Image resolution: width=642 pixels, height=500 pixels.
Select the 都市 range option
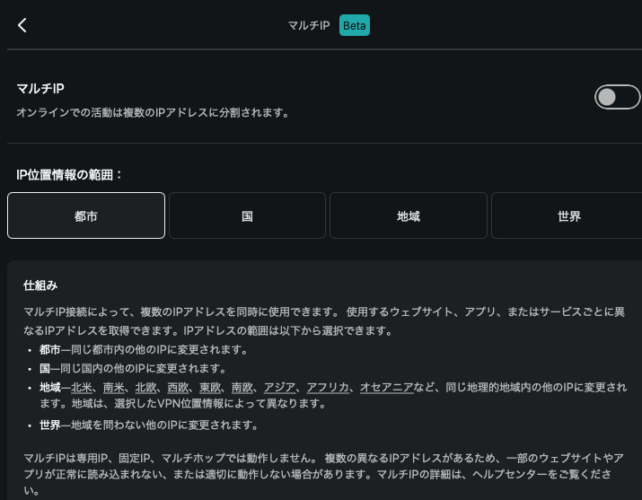pyautogui.click(x=86, y=215)
